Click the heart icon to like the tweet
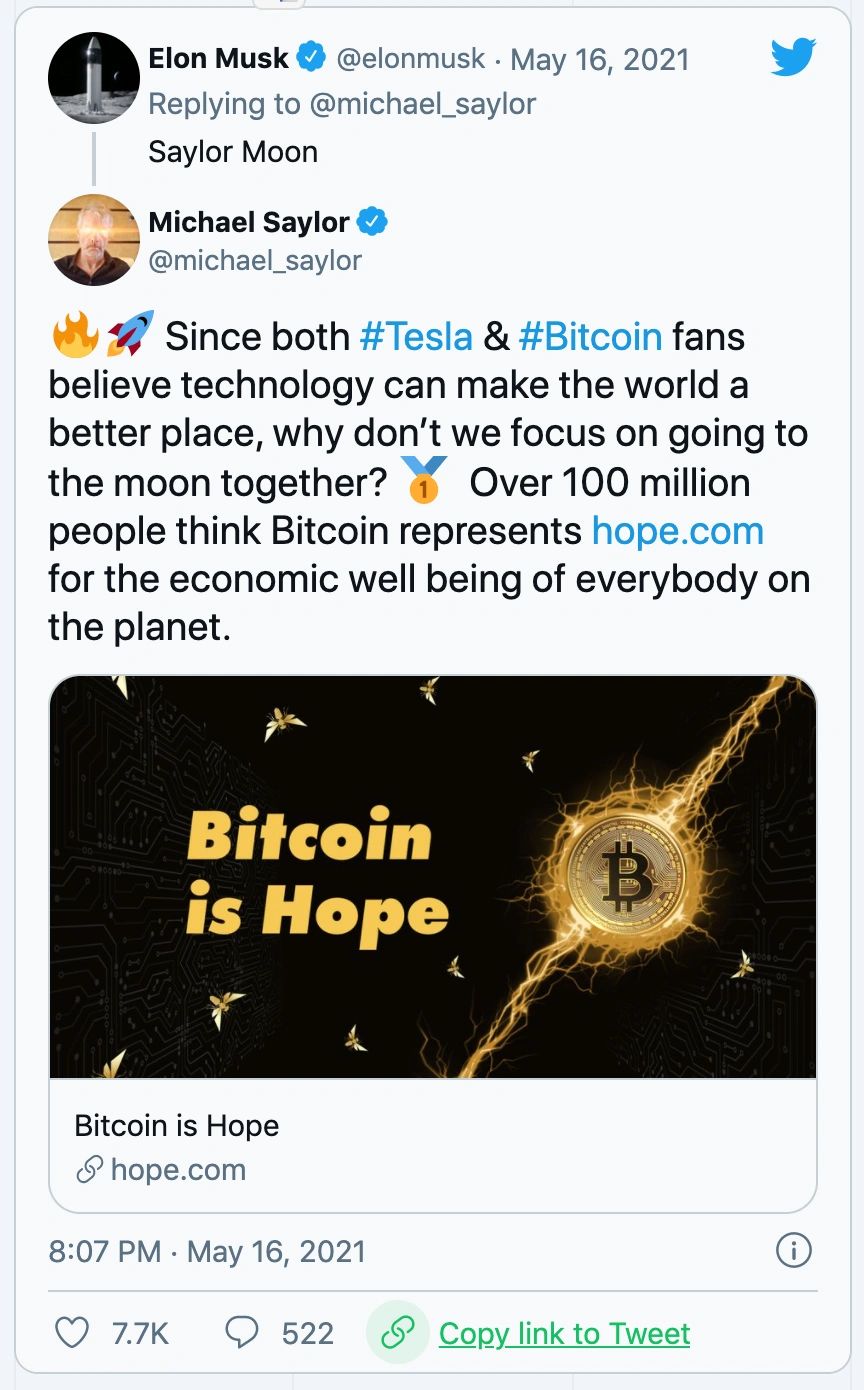This screenshot has height=1390, width=864. (x=72, y=1333)
